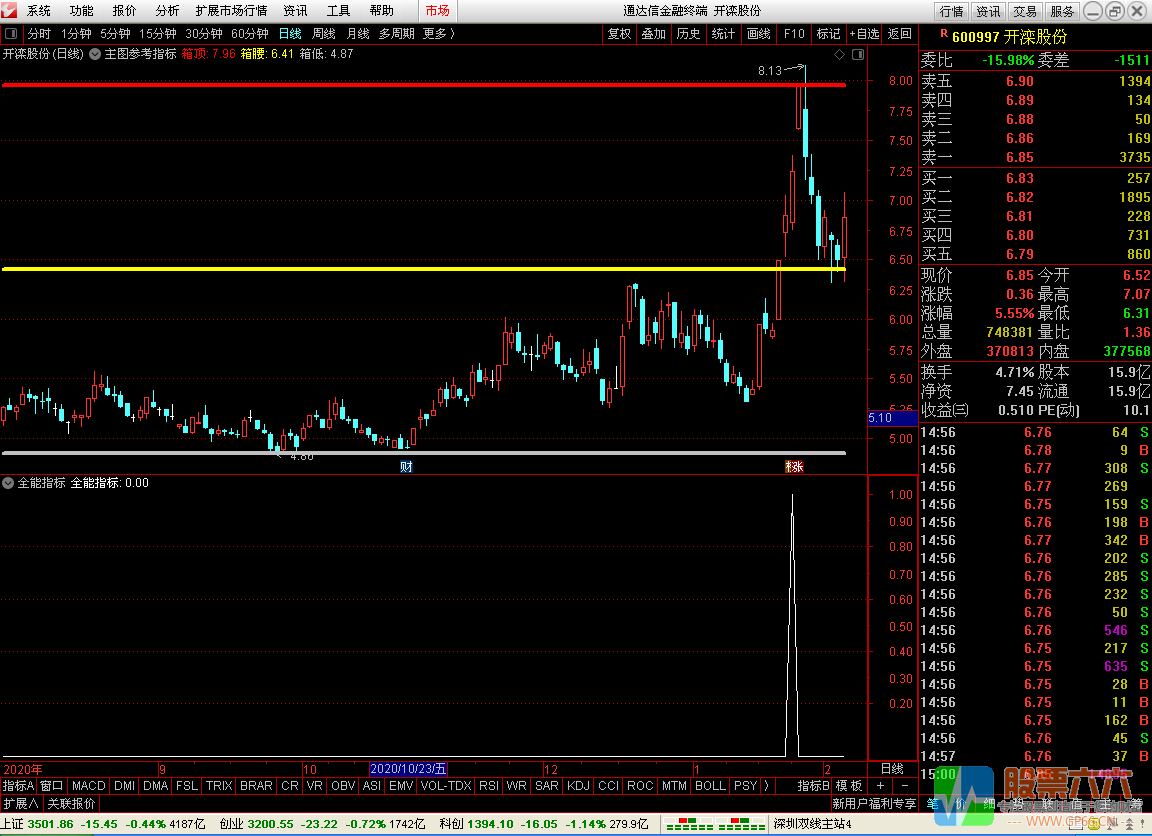Select the RSI indicator tab
The height and width of the screenshot is (836, 1152).
(x=489, y=785)
